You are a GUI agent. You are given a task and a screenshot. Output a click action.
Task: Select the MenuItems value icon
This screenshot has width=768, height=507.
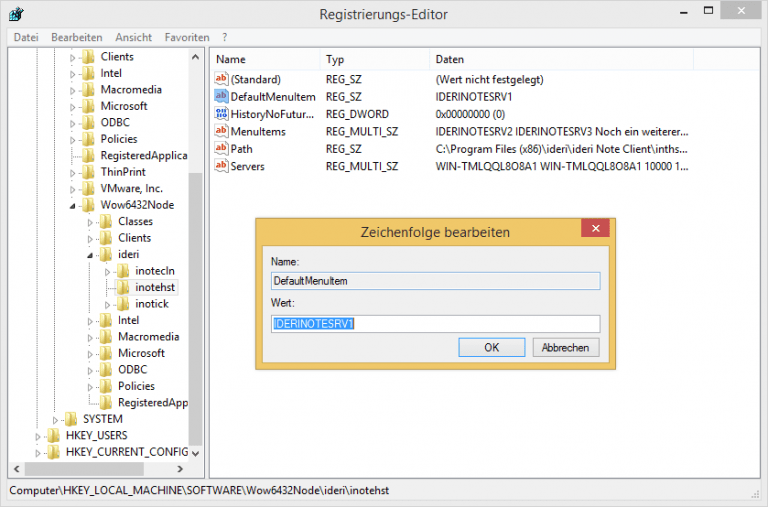click(221, 131)
